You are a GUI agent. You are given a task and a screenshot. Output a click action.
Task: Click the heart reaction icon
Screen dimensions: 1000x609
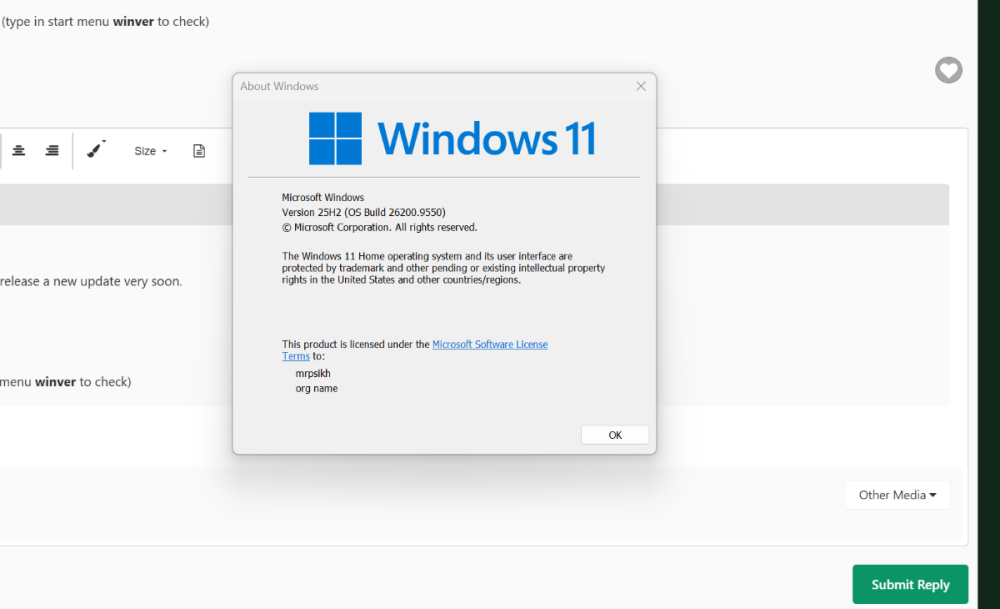(948, 70)
